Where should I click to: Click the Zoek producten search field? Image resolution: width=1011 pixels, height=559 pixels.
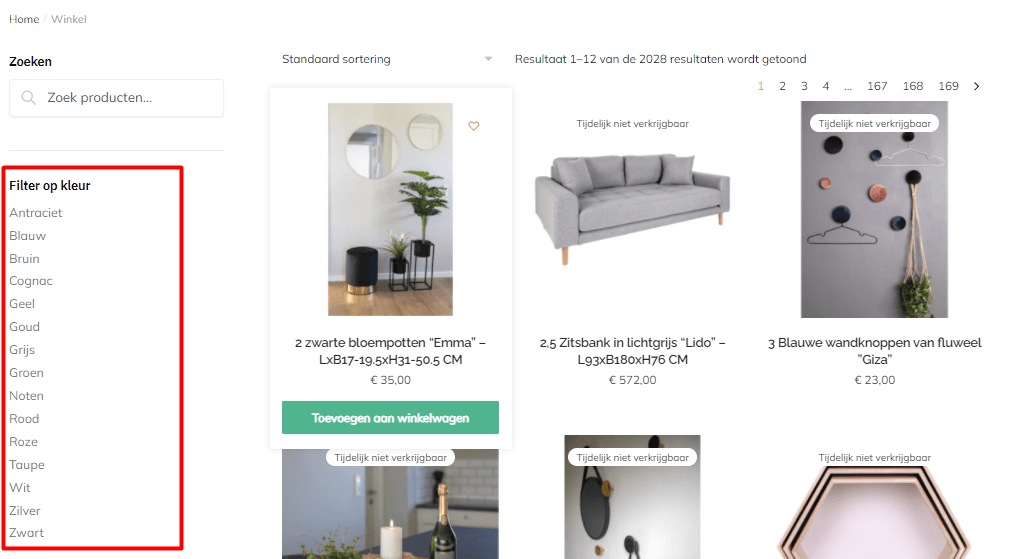117,98
